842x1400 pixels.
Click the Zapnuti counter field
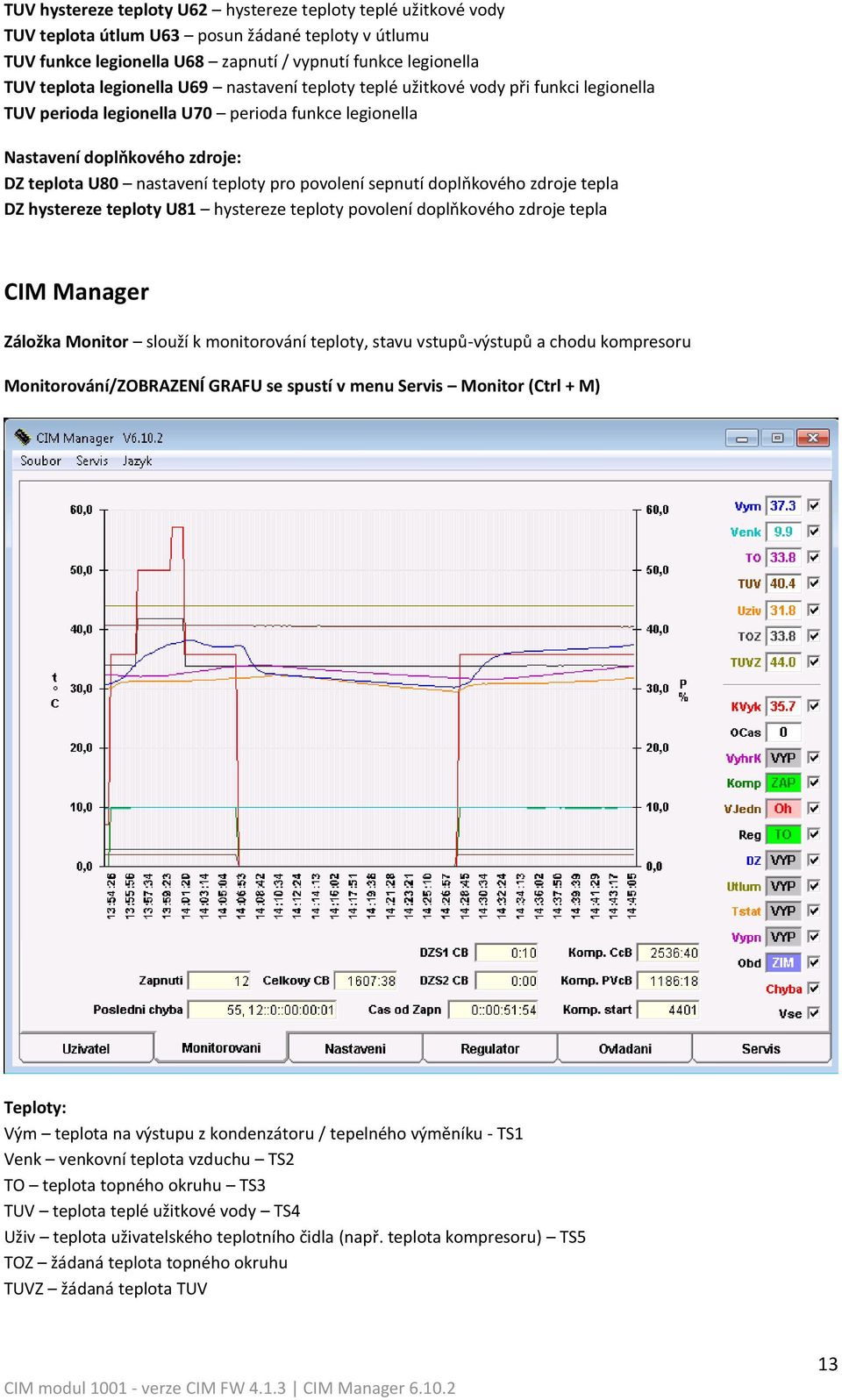(219, 981)
